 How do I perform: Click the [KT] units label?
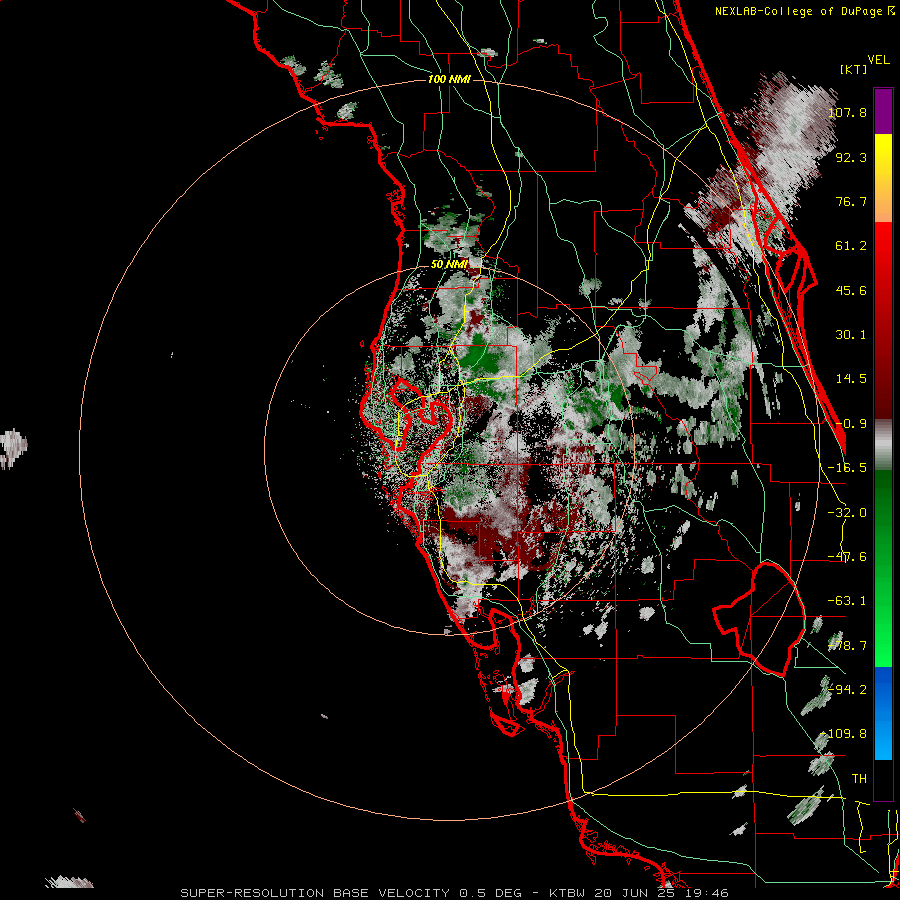coord(854,69)
